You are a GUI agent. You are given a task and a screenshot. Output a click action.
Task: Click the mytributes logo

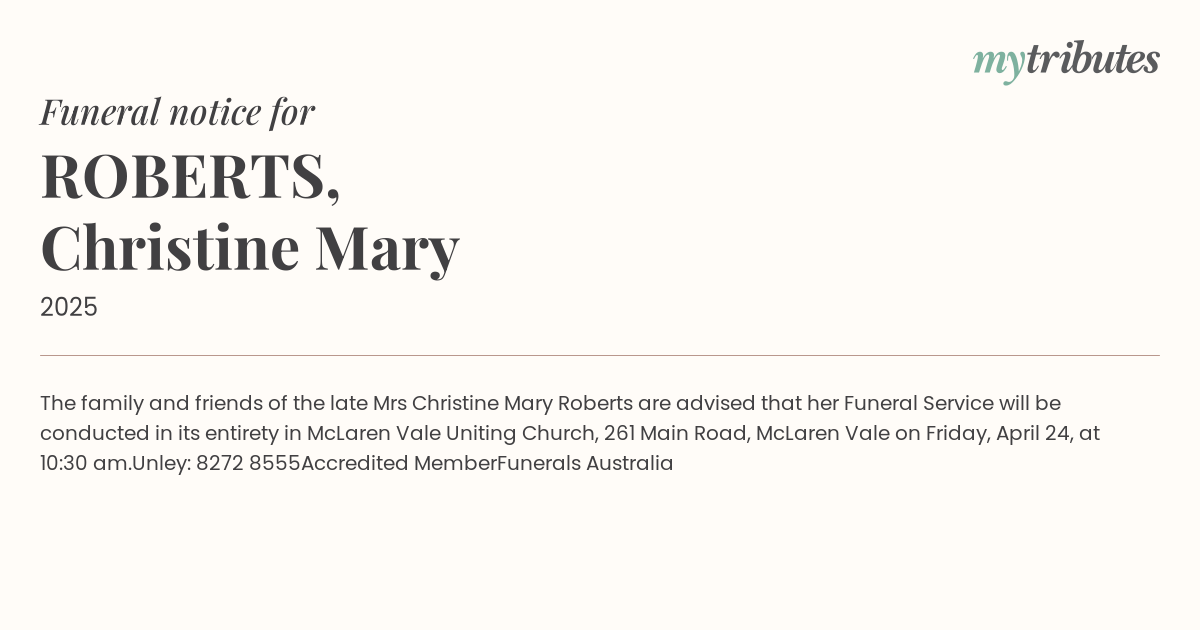[1066, 61]
